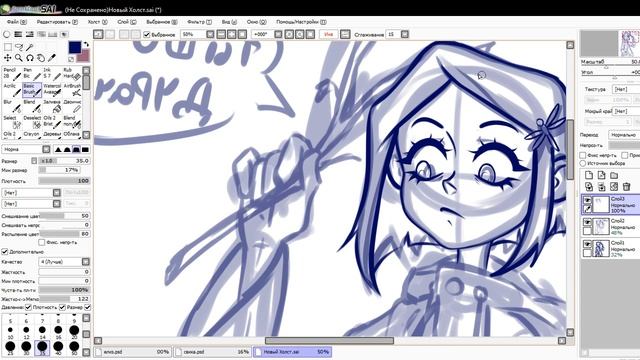The height and width of the screenshot is (360, 640).
Task: Click the horizontal canvas scrollbar
Action: pyautogui.click(x=329, y=340)
